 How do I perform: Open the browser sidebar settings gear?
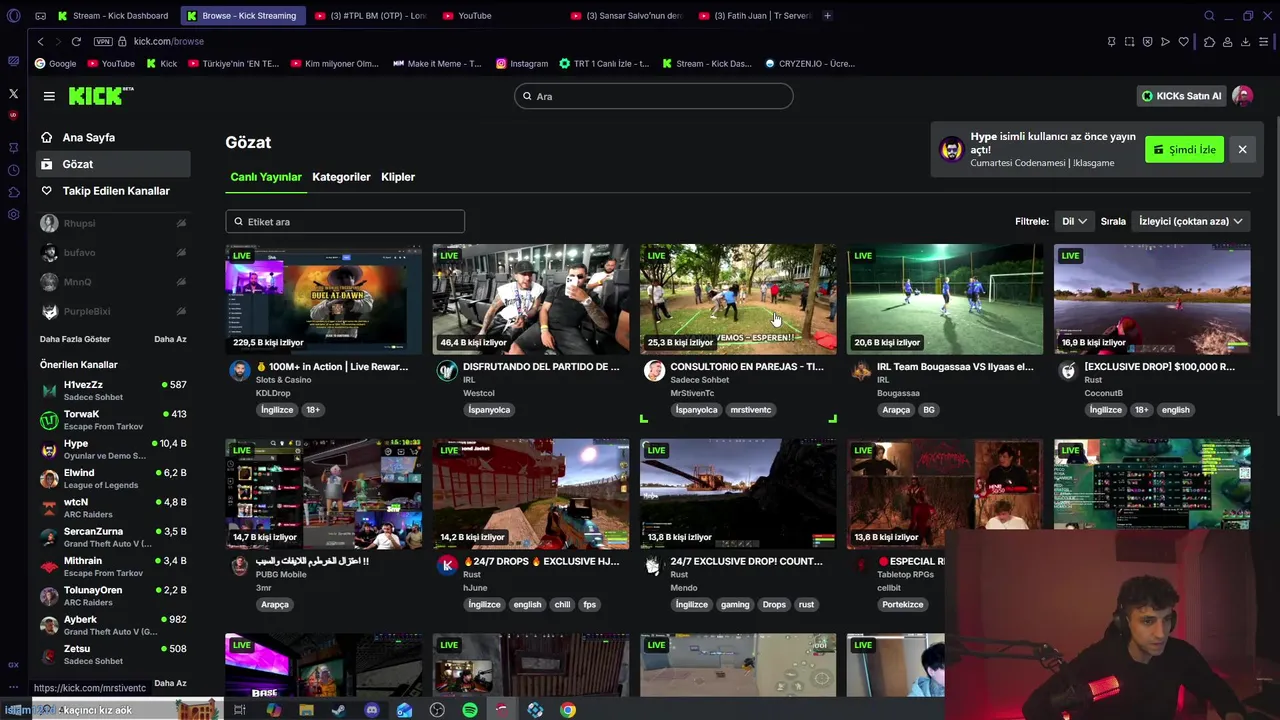click(x=13, y=214)
